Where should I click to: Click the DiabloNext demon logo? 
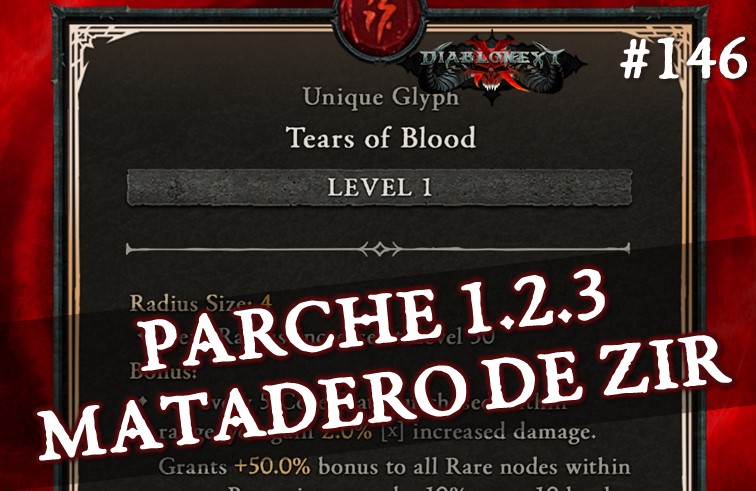(493, 68)
